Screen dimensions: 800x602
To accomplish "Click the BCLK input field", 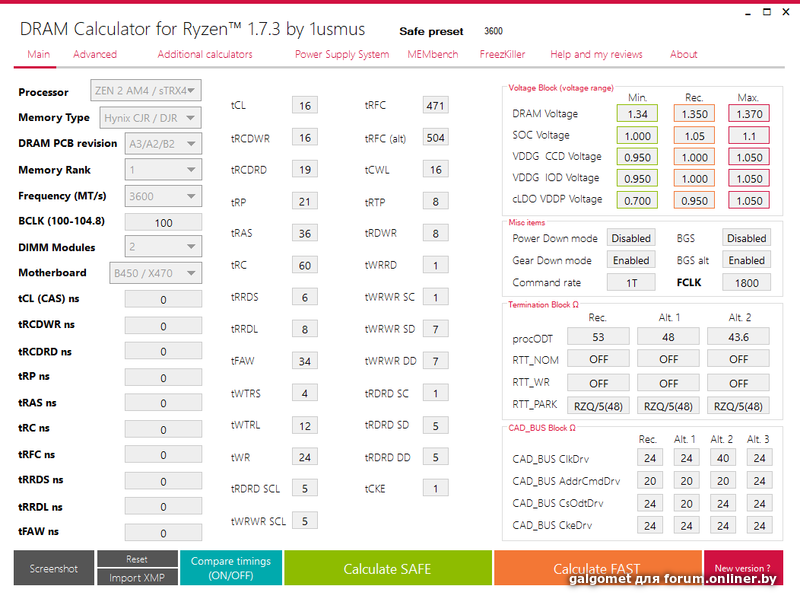I will tap(163, 222).
